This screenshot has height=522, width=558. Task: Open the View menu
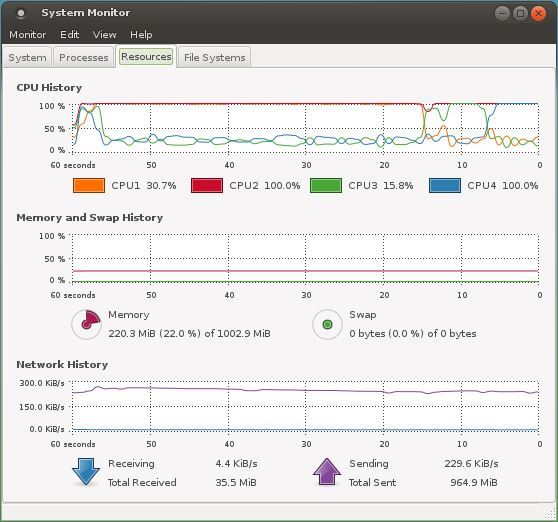104,35
